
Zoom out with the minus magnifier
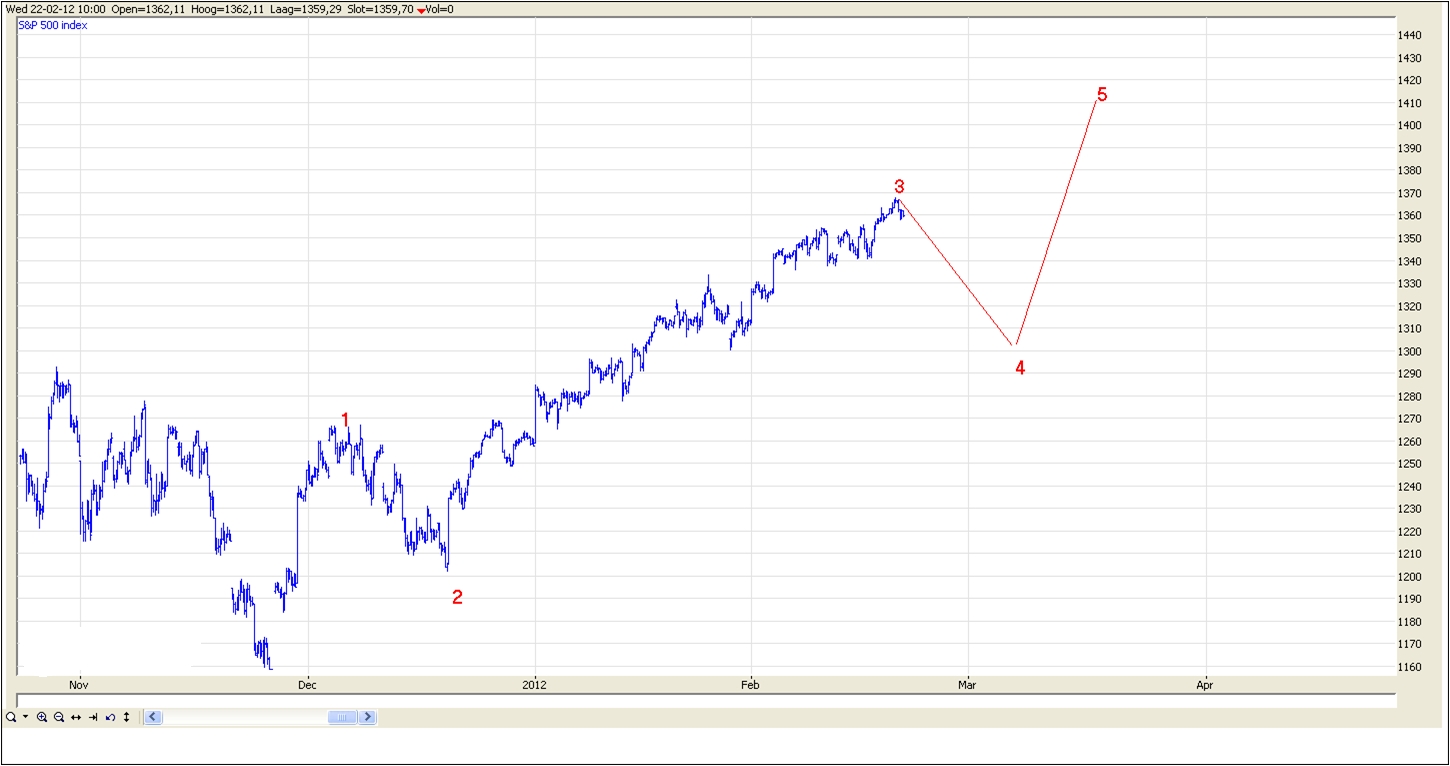click(x=59, y=717)
